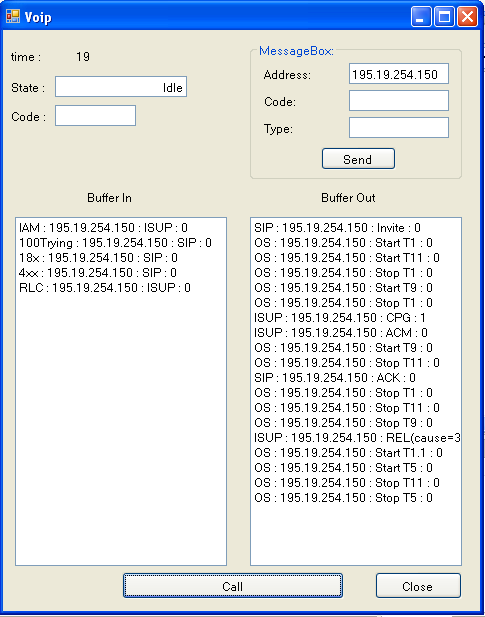Screen dimensions: 485x617
Task: Focus the MessageBox Address field
Action: tap(398, 74)
